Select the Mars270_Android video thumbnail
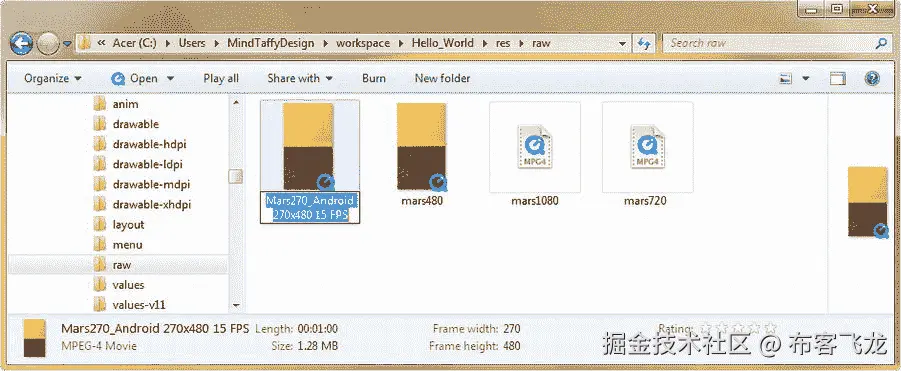 309,146
